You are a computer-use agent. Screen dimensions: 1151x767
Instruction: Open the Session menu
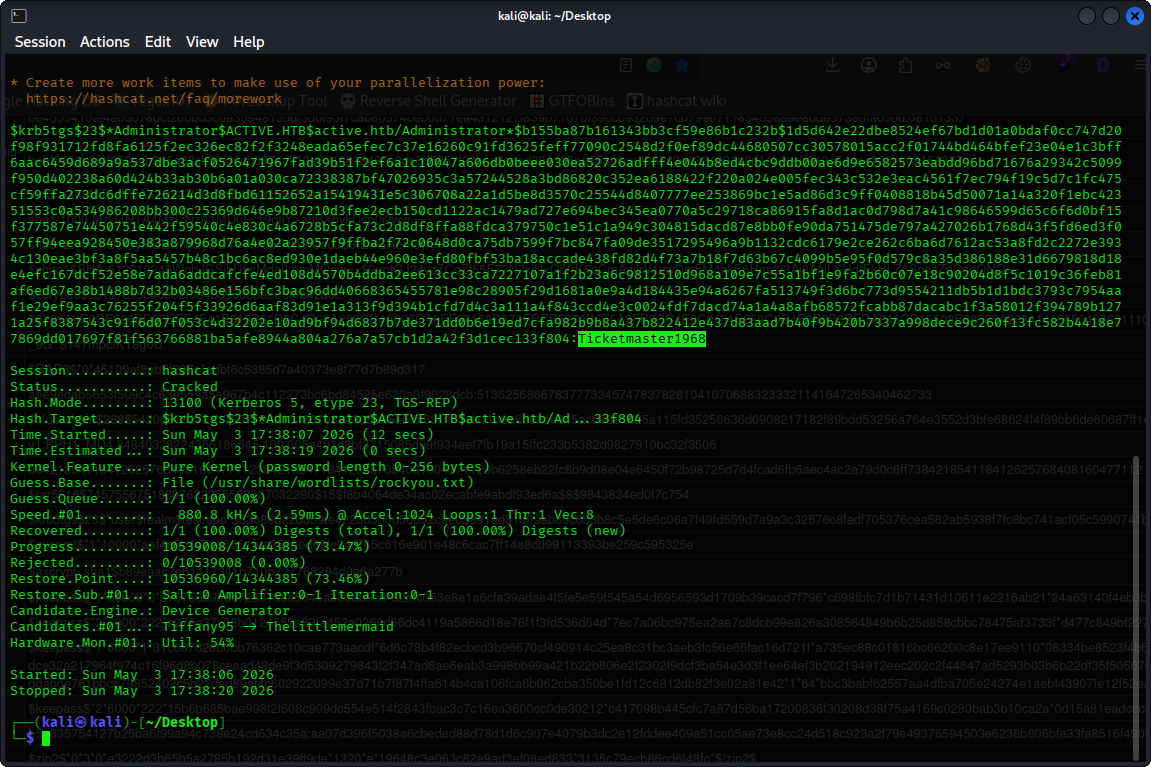pos(40,42)
